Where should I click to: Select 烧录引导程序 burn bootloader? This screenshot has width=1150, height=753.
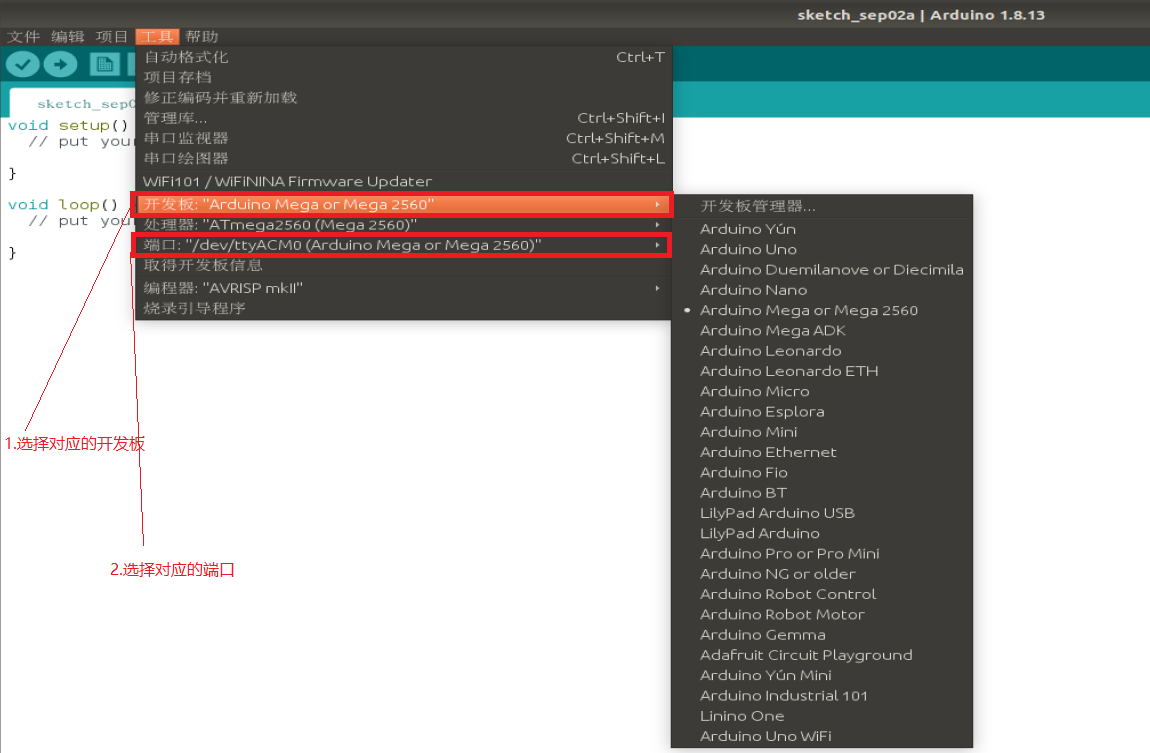195,308
